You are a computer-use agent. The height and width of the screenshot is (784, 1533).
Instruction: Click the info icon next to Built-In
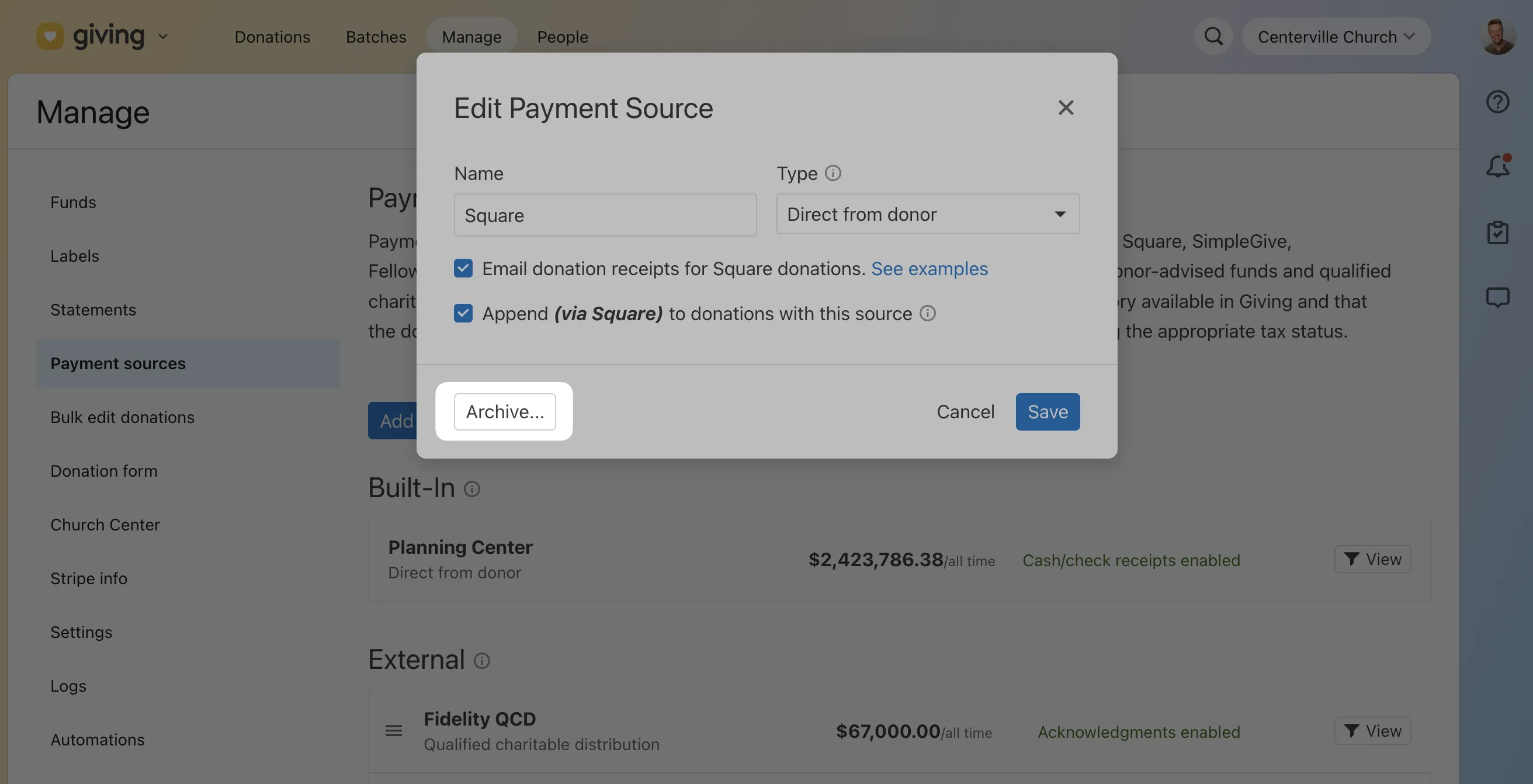point(473,490)
